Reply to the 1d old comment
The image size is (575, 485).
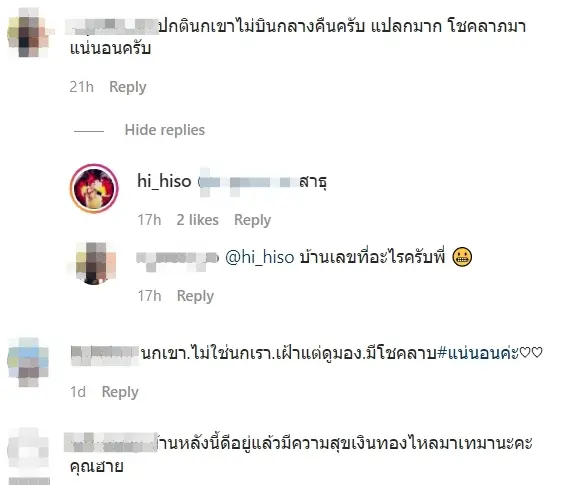(x=120, y=392)
